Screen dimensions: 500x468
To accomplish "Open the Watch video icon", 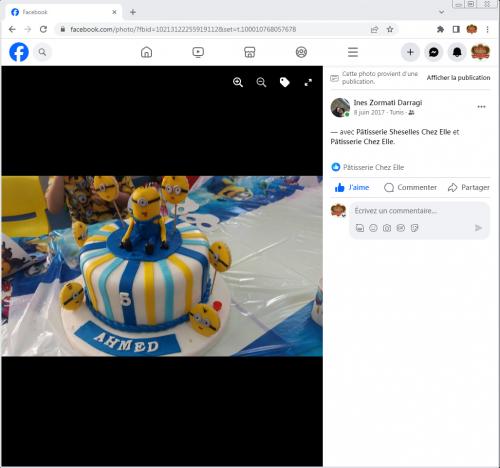I will pyautogui.click(x=198, y=52).
